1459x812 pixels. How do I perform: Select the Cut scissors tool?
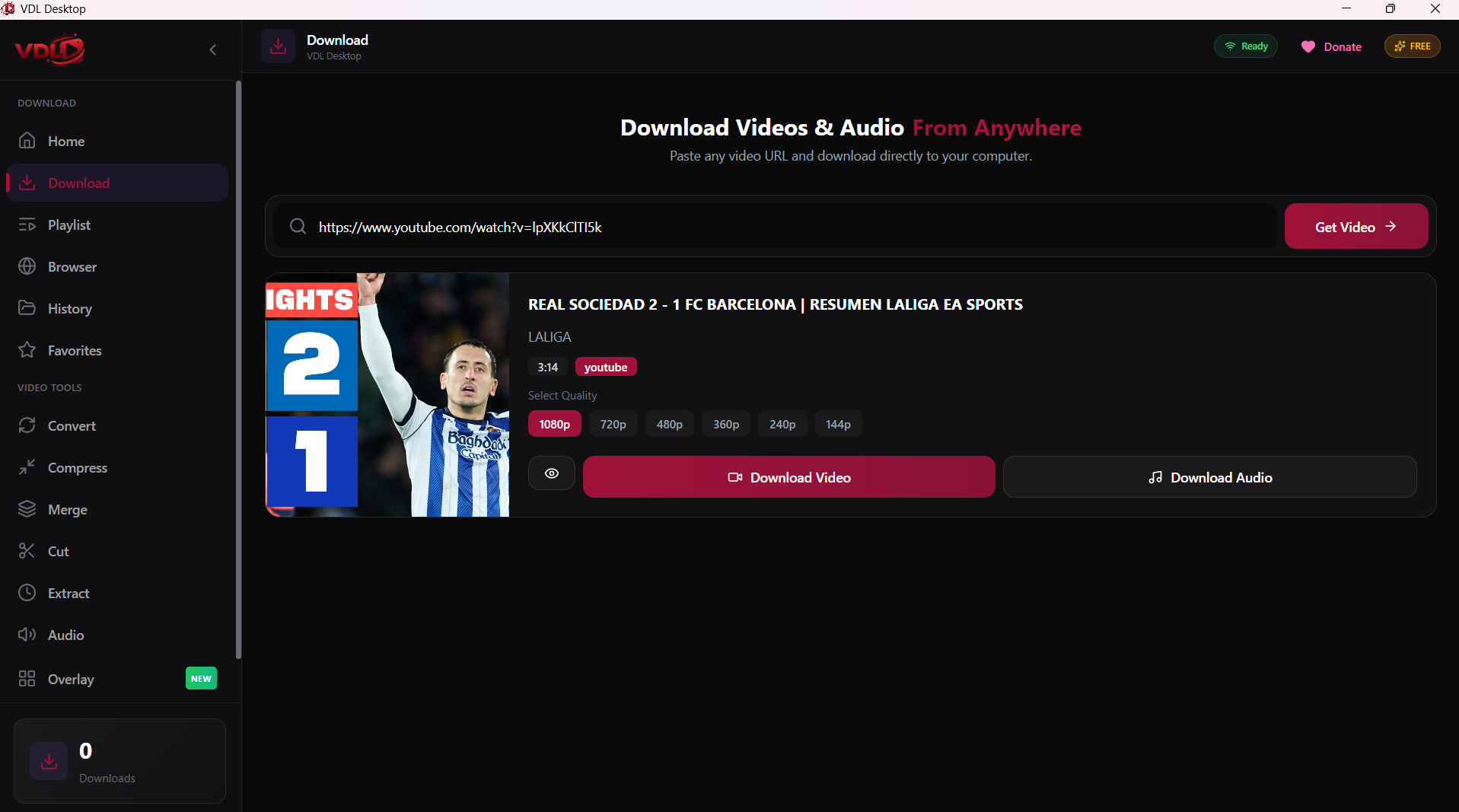pyautogui.click(x=27, y=551)
